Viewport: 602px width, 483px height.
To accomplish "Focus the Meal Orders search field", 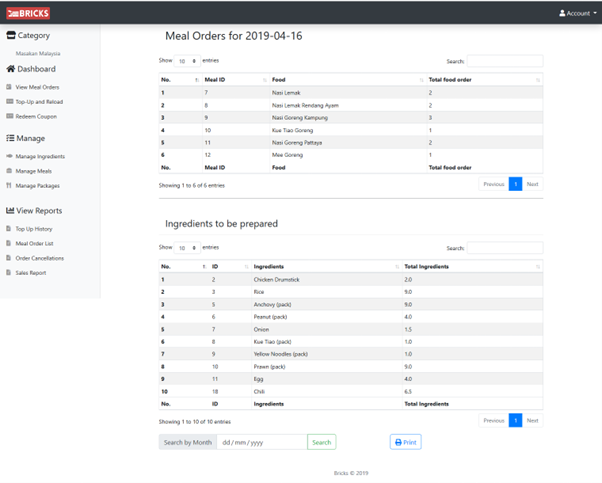I will [505, 61].
